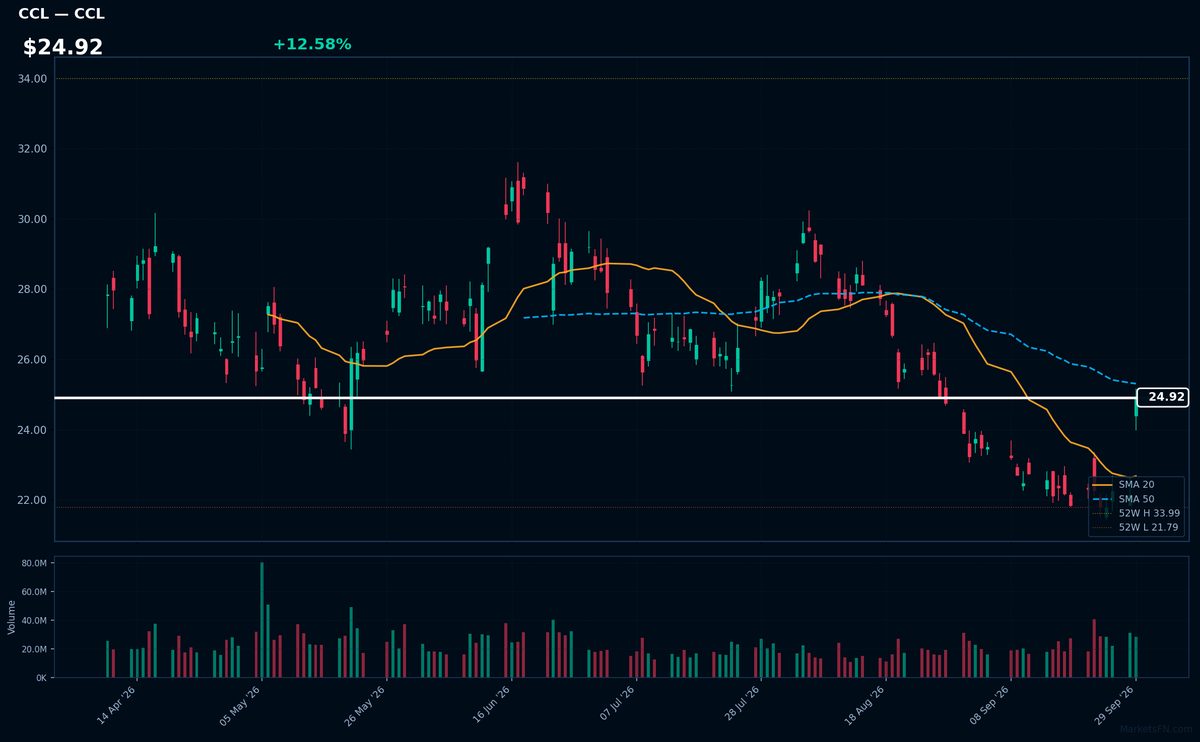The width and height of the screenshot is (1200, 742).
Task: Click the 28.00 price axis label
Action: tap(32, 290)
